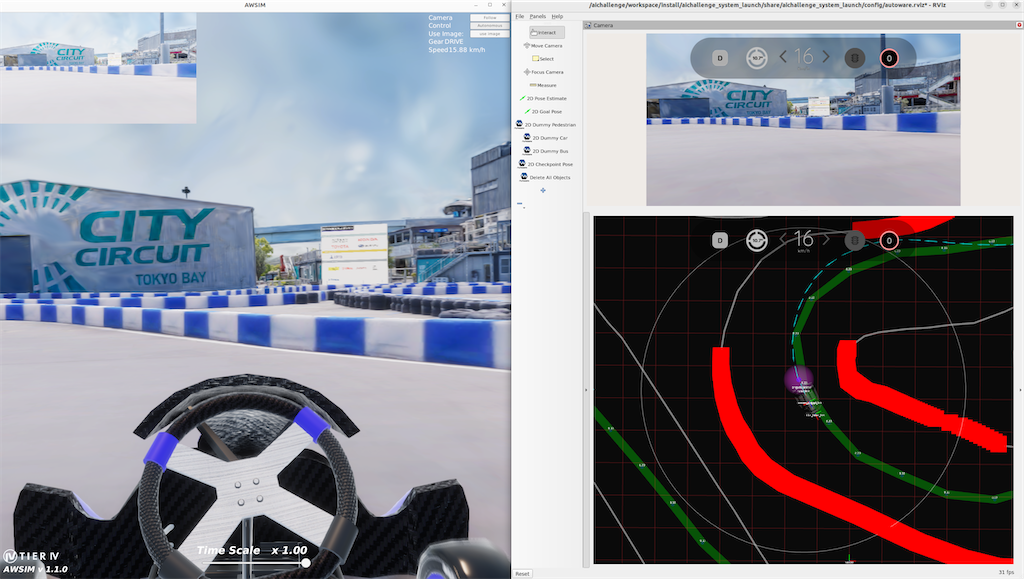Toggle the Control Autonomous button in AWSIM

(x=490, y=25)
